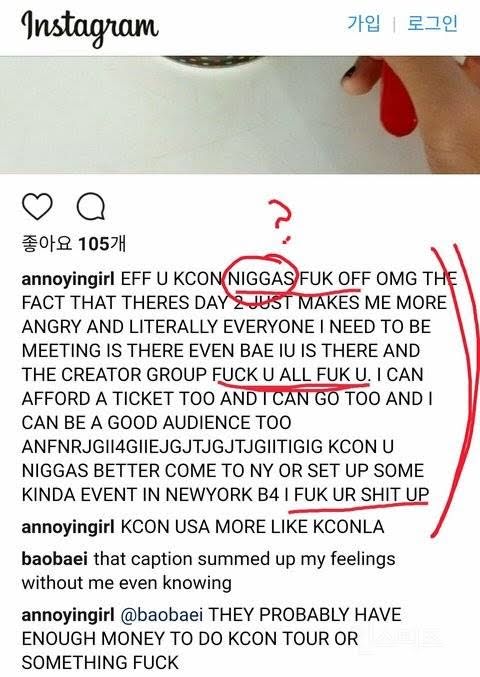Click the KCON USA MORE LIKE KCONLA comment
This screenshot has height=677, width=480.
point(252,527)
